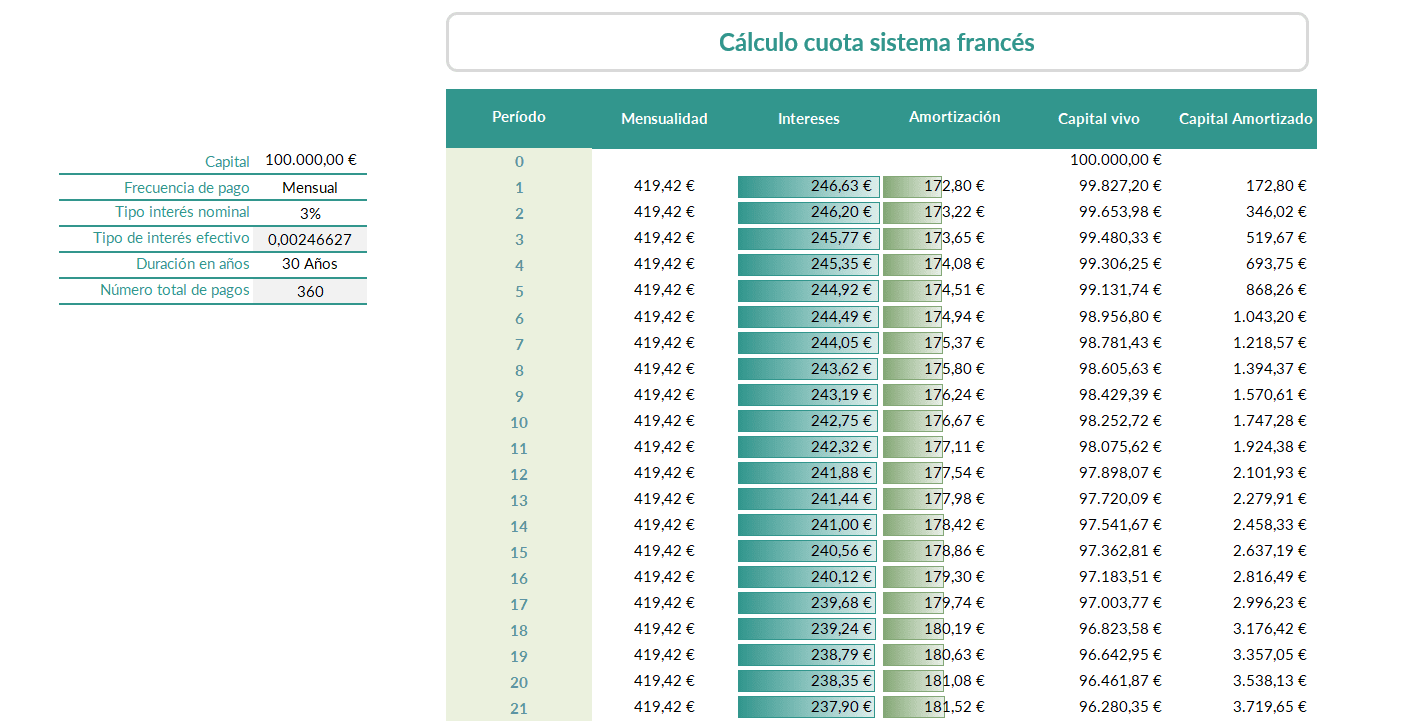Click the effective interest value 0,00246627
This screenshot has width=1418, height=721.
point(310,240)
